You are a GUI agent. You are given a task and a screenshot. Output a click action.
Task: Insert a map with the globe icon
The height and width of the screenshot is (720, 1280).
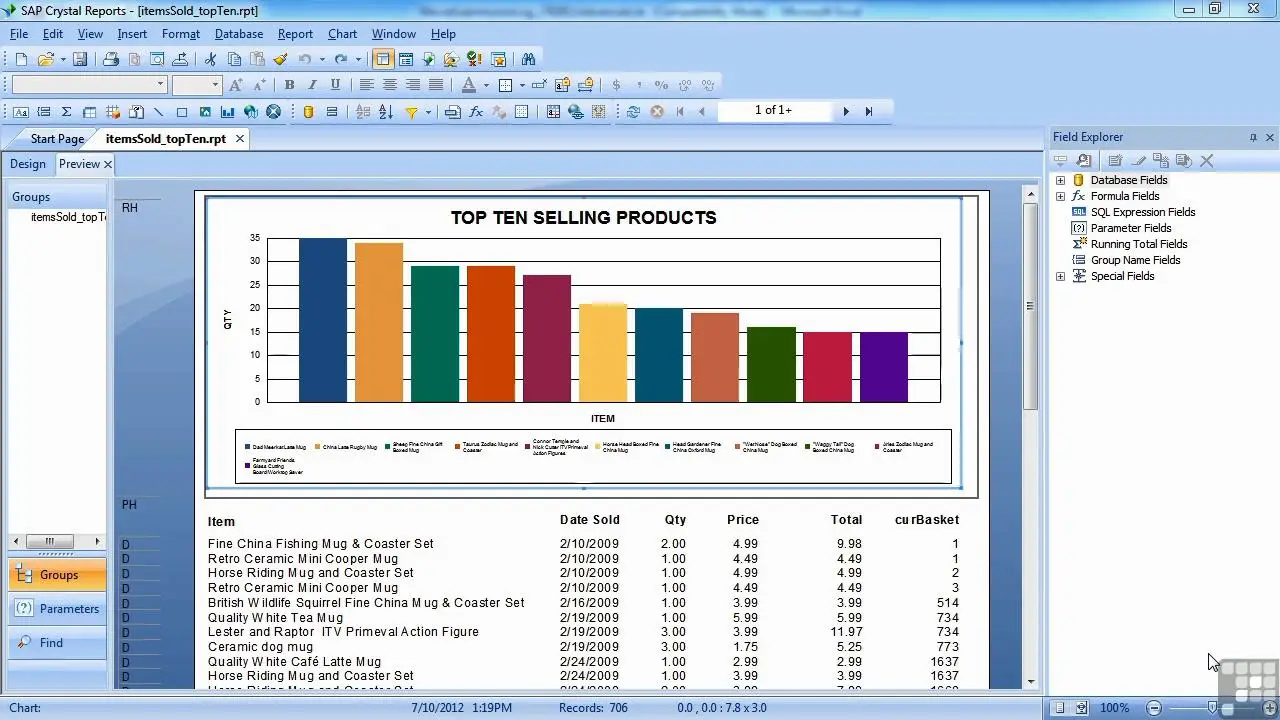point(250,112)
